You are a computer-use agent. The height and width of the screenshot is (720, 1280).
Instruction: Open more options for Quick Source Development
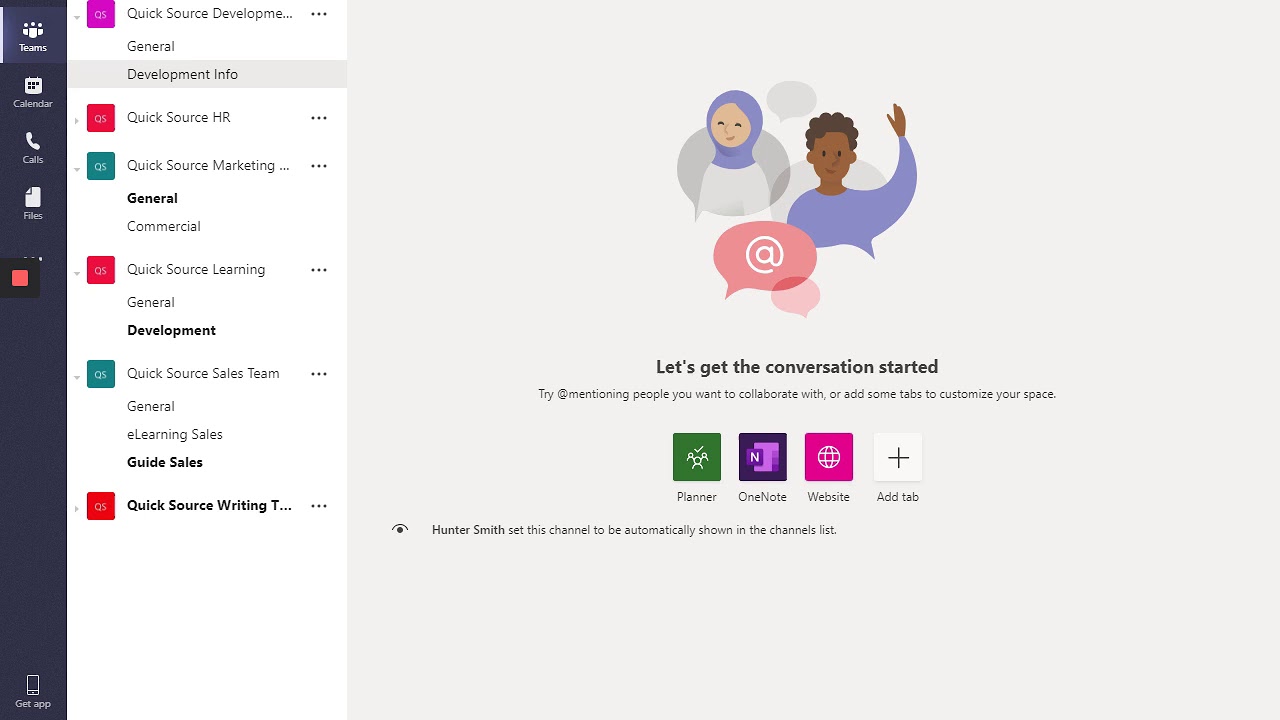(319, 14)
